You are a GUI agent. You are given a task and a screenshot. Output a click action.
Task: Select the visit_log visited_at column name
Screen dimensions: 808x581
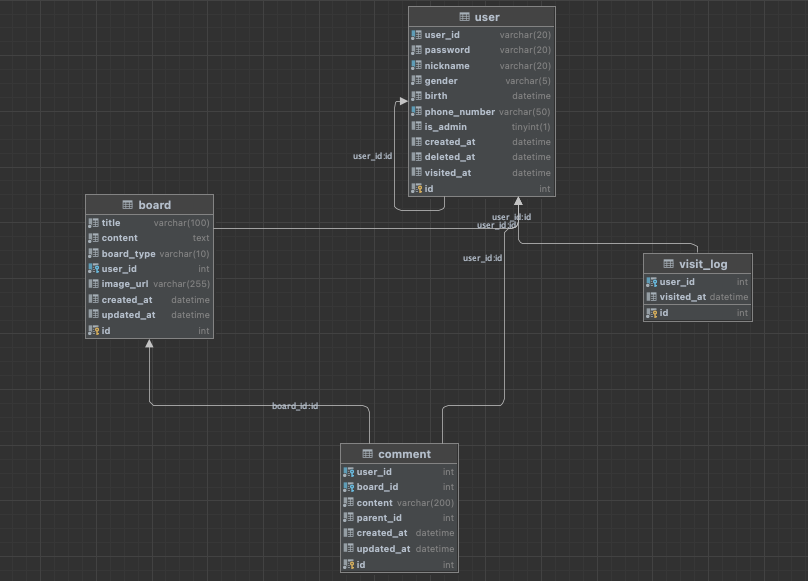683,297
